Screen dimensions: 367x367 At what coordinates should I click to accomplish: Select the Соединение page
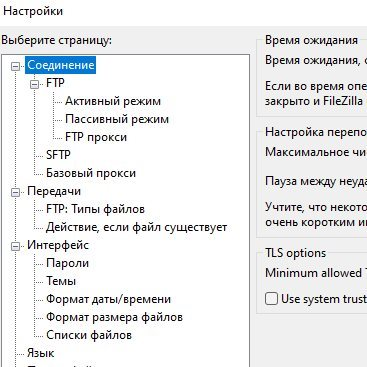(x=61, y=65)
